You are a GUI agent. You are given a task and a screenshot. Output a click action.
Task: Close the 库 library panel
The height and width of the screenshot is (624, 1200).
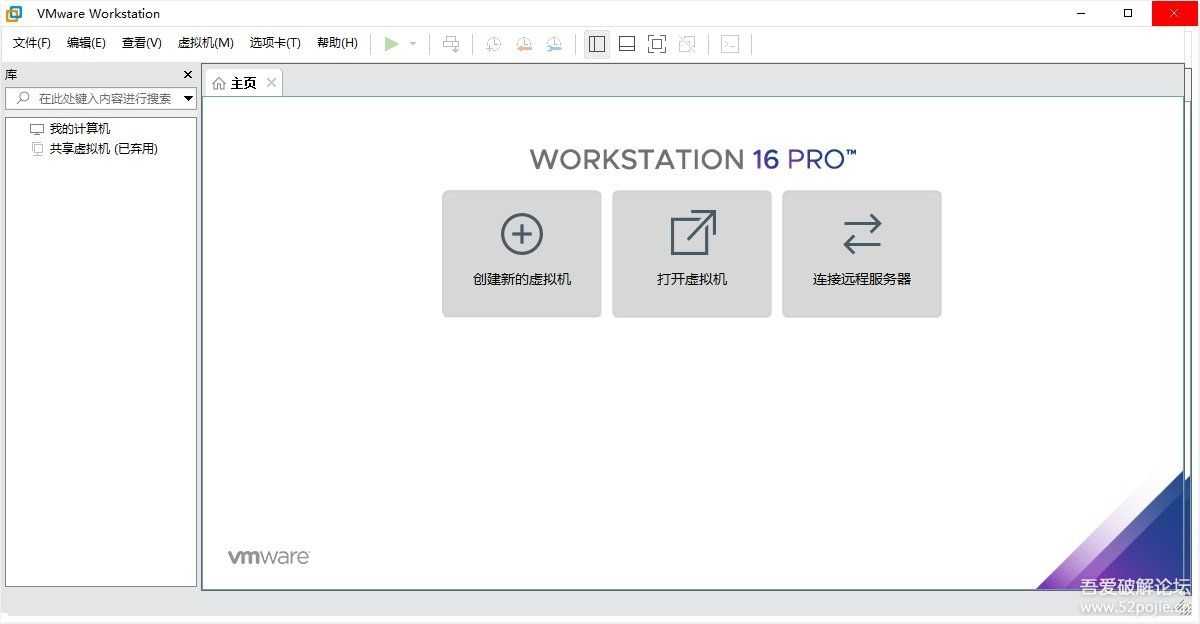point(188,75)
